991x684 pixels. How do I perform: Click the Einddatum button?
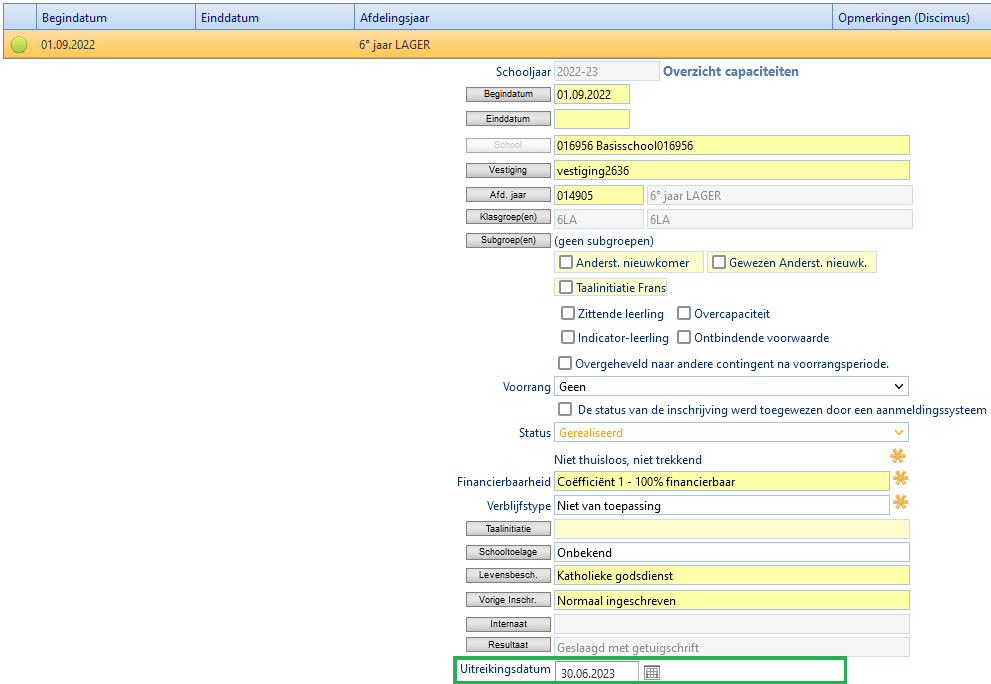[x=508, y=119]
